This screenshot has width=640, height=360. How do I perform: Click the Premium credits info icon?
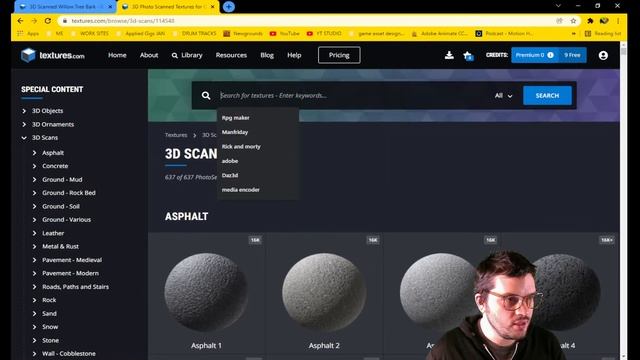[x=550, y=55]
